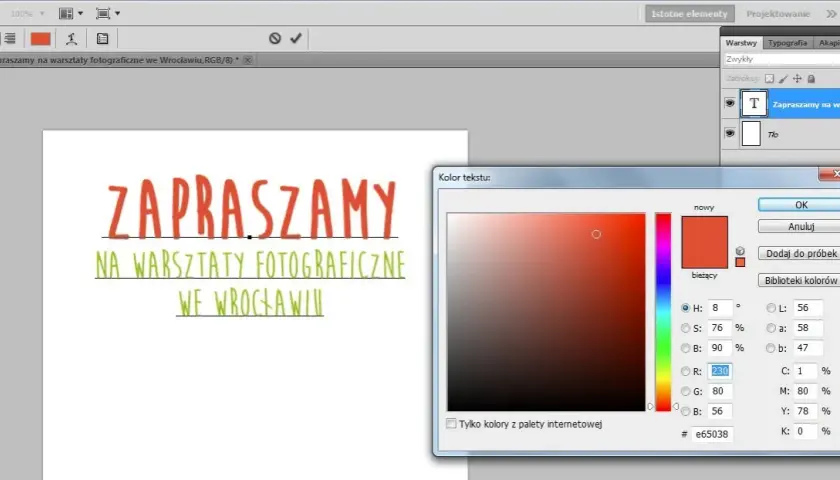Cancel current text edits with the no-entry icon
This screenshot has height=480, width=840.
coord(275,38)
